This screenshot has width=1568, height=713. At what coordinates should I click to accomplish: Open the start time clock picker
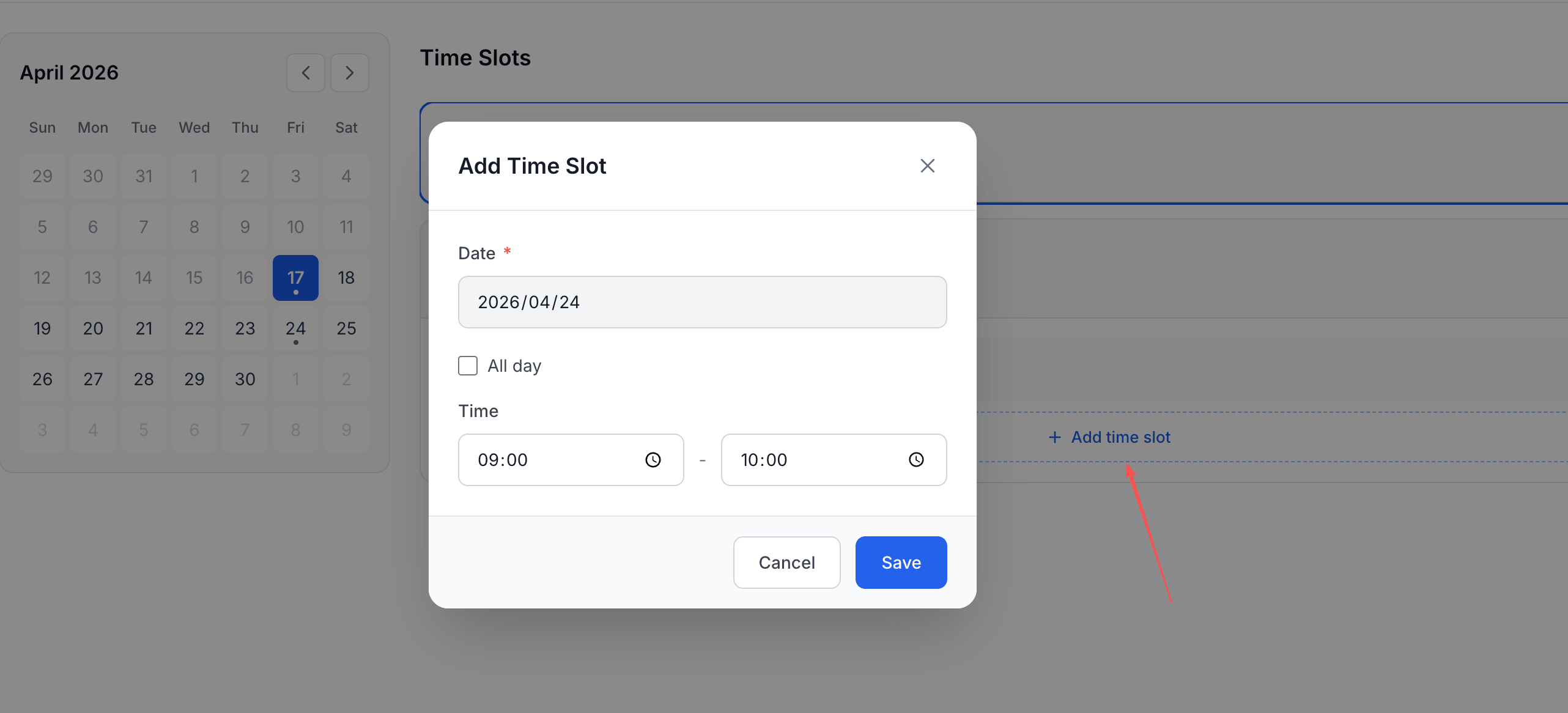point(653,460)
